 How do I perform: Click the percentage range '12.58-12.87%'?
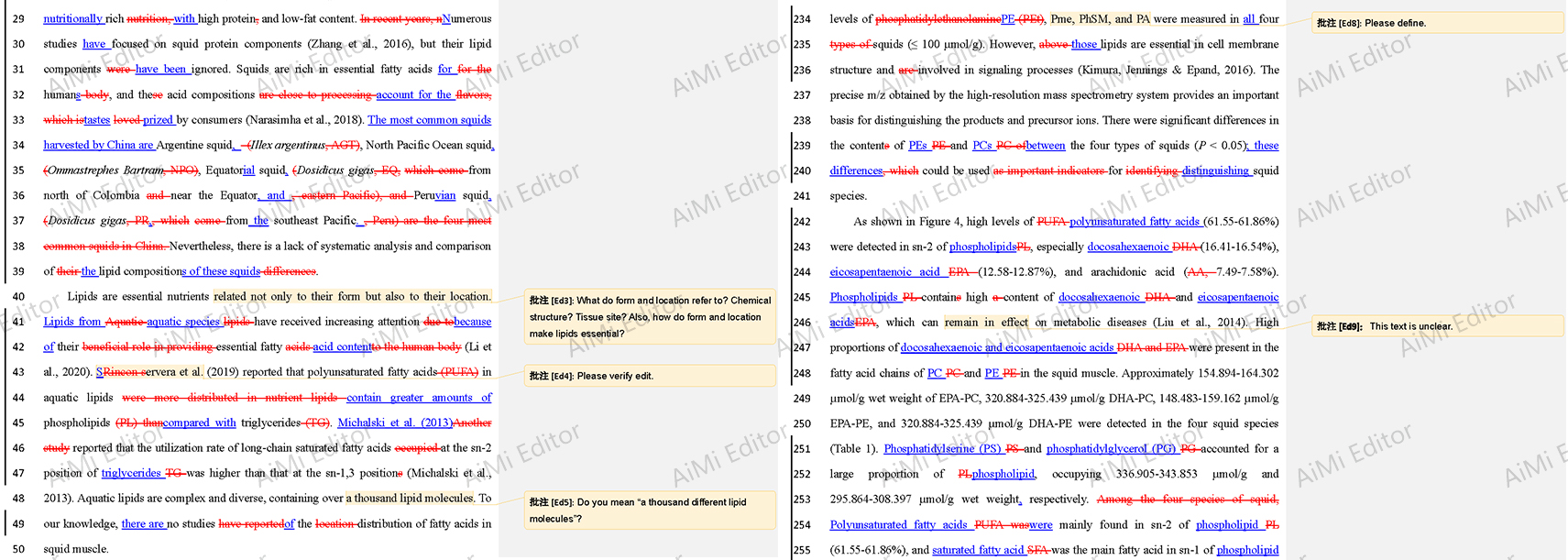[1015, 272]
